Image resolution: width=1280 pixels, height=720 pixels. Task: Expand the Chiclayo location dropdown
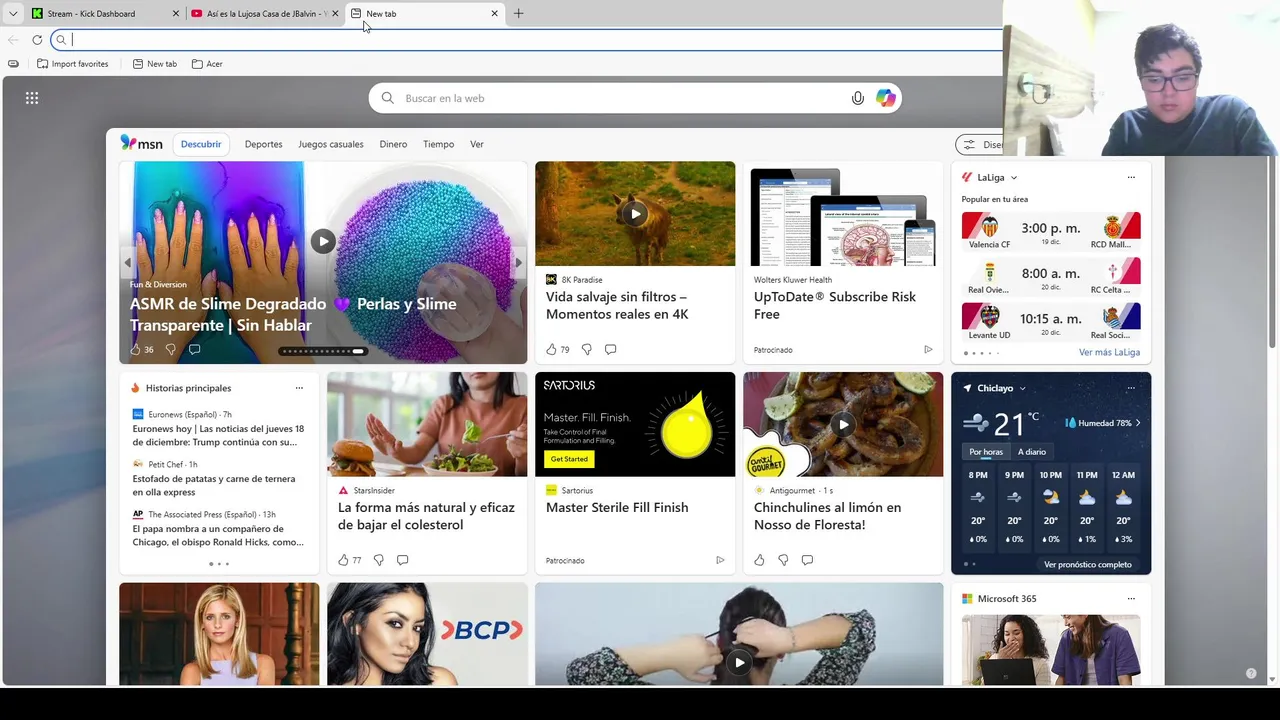1022,389
